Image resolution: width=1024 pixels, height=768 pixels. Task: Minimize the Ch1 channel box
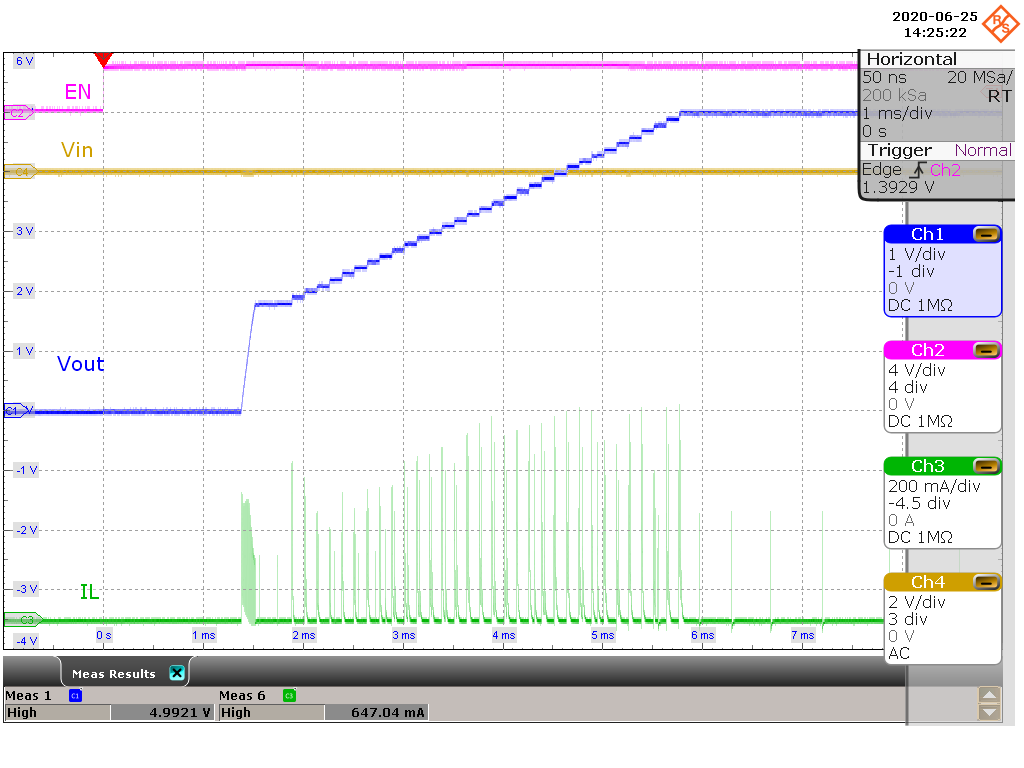(986, 234)
